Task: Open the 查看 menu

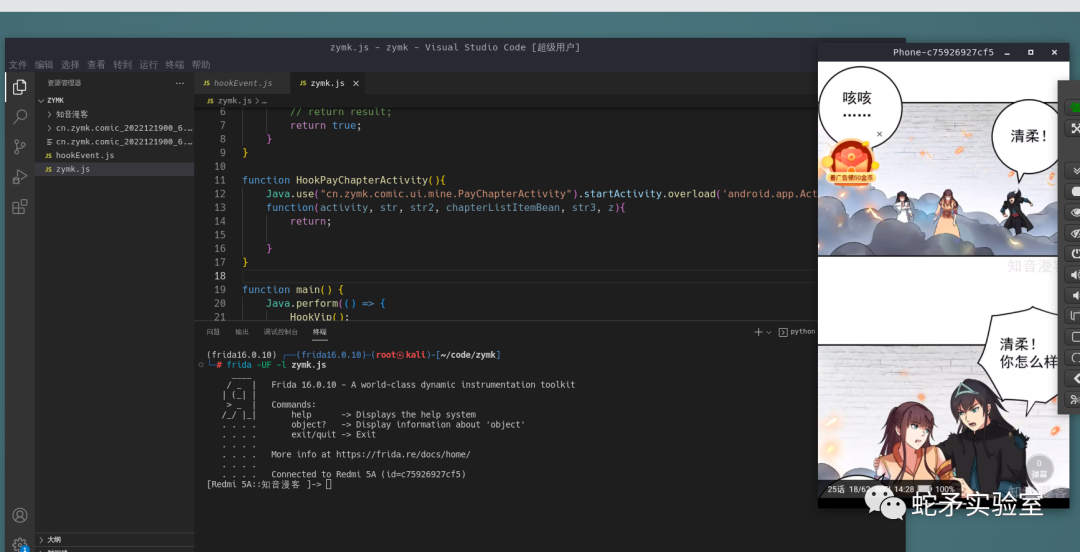Action: [96, 65]
